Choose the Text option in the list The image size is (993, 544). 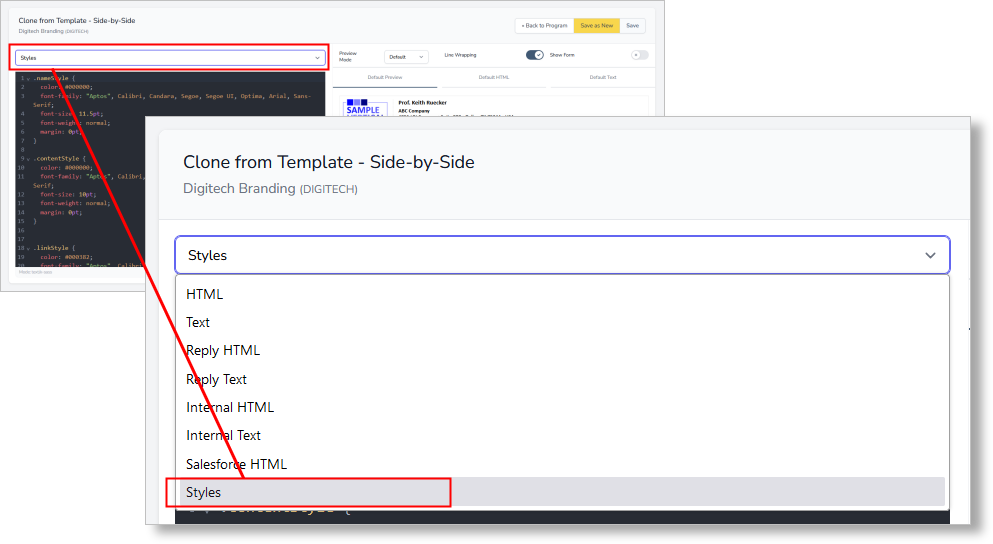562,322
